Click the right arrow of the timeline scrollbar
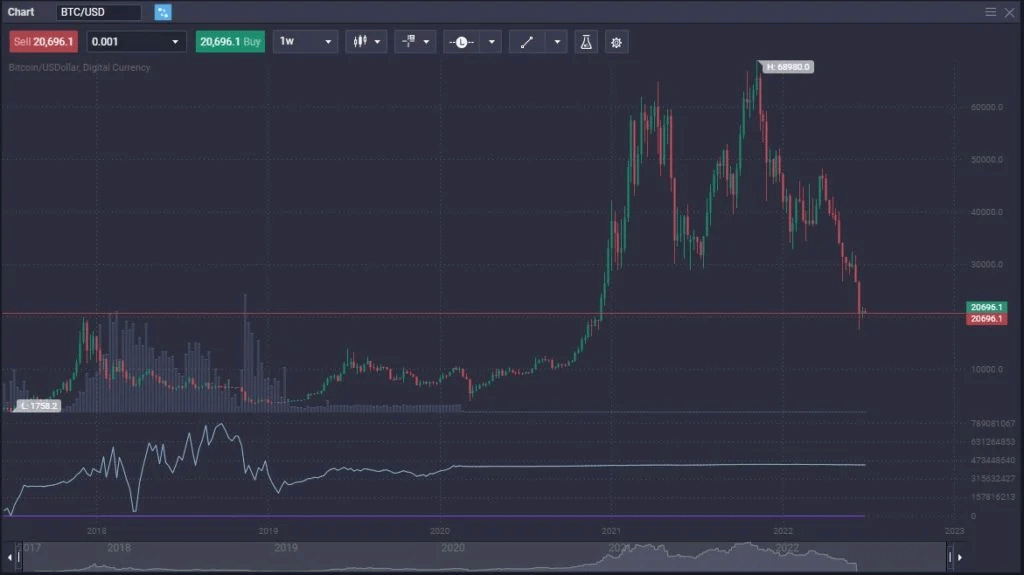The image size is (1024, 575). pos(959,557)
